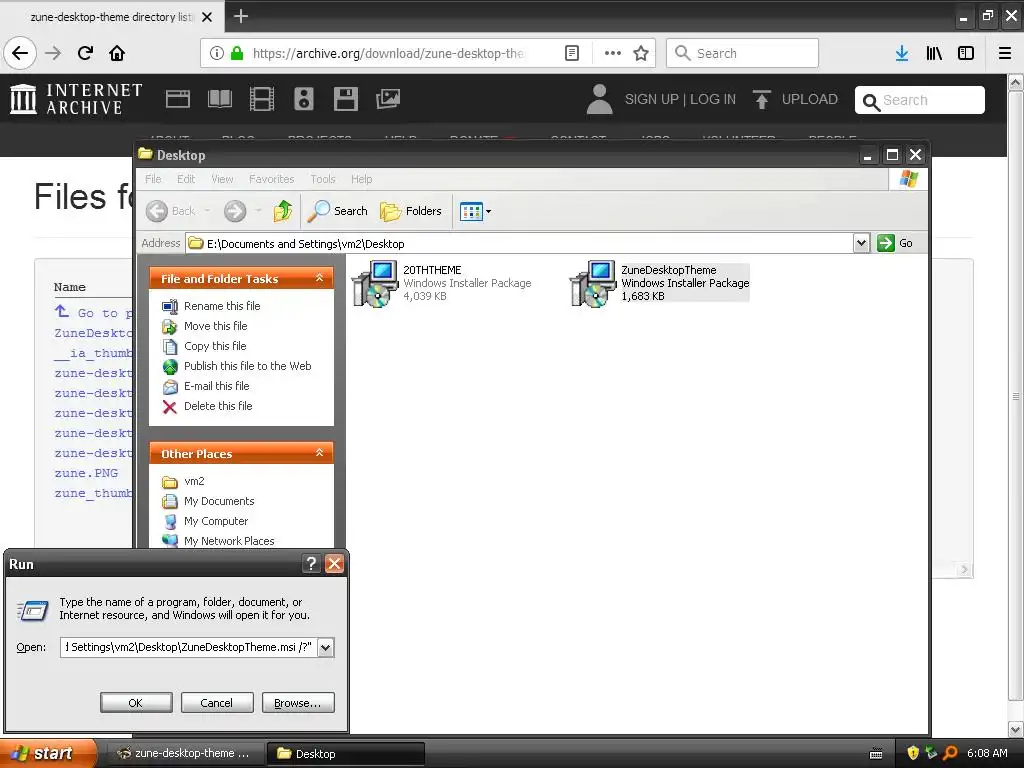Screen dimensions: 1024x768
Task: Show site information icon in address bar
Action: pyautogui.click(x=217, y=53)
